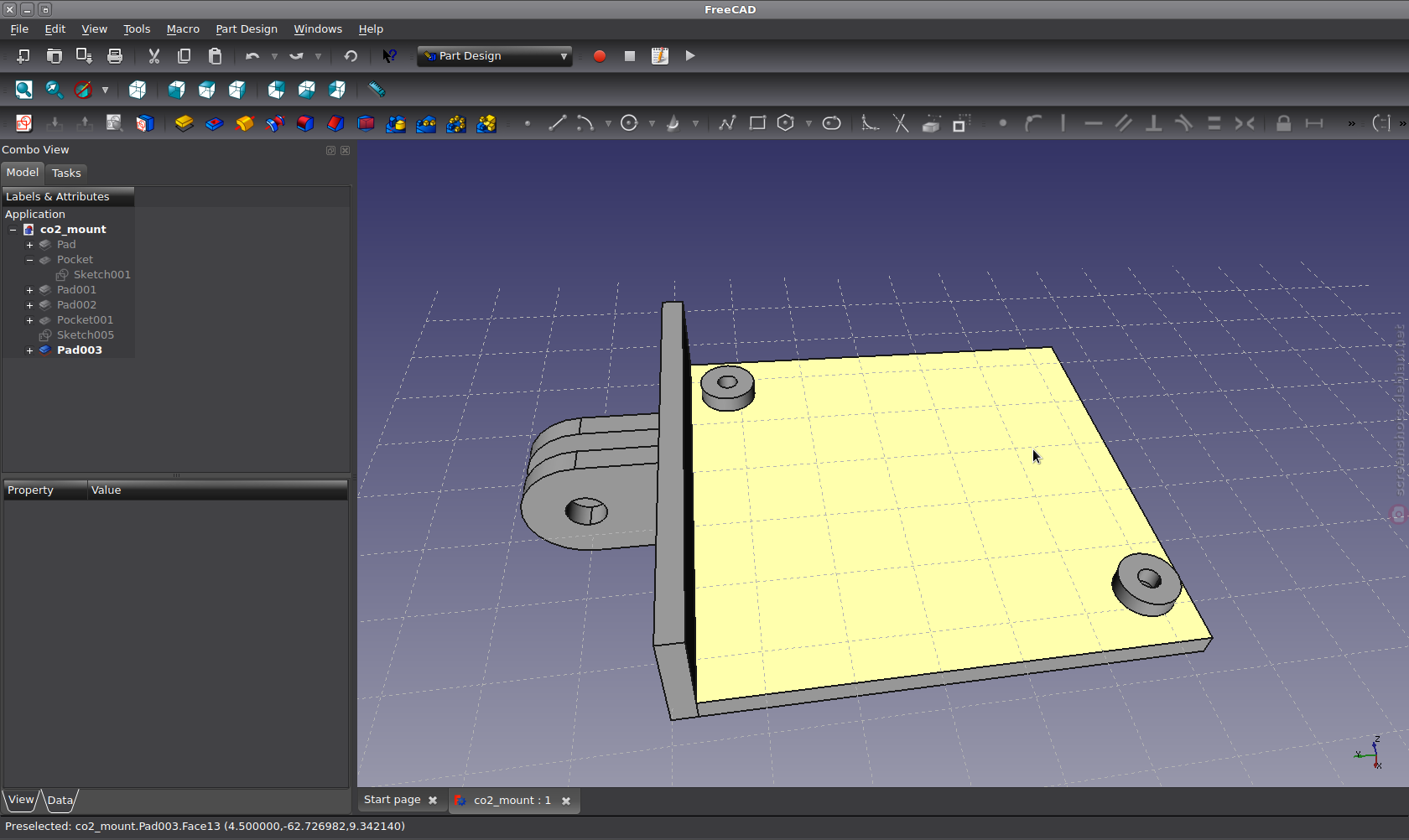Image resolution: width=1409 pixels, height=840 pixels.
Task: Expand the Pad tree node
Action: (x=29, y=245)
